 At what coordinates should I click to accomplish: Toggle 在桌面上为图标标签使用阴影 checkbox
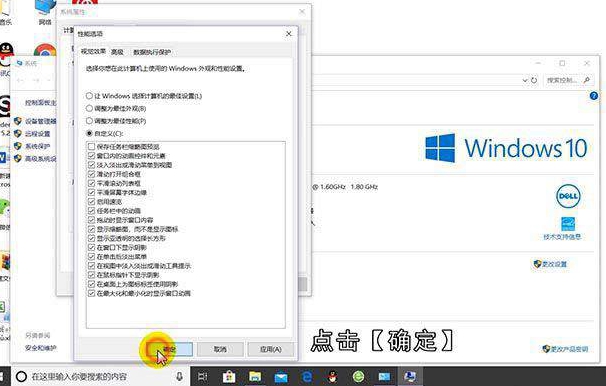point(92,284)
